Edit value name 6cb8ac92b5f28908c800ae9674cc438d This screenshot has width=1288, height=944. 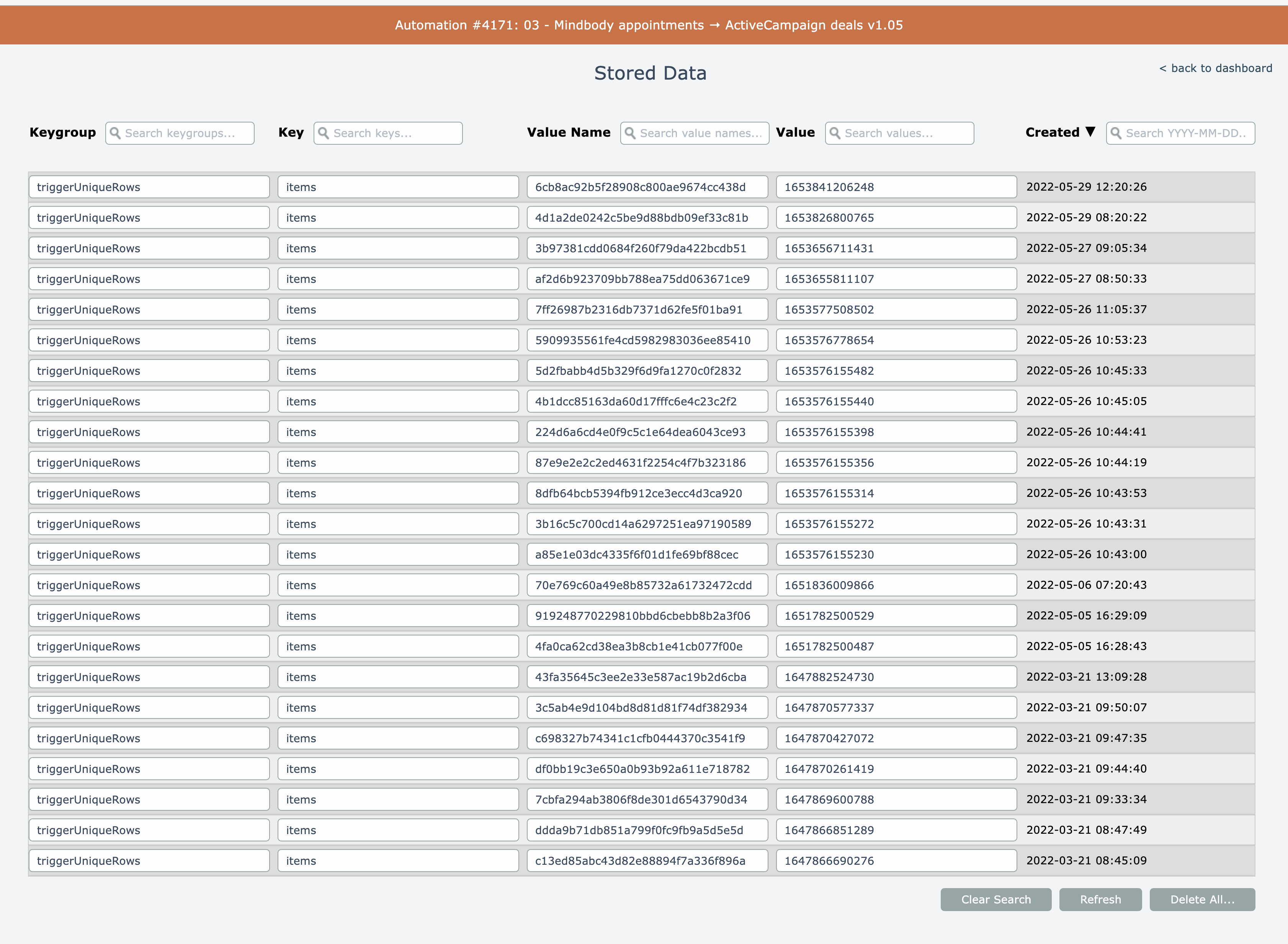647,187
